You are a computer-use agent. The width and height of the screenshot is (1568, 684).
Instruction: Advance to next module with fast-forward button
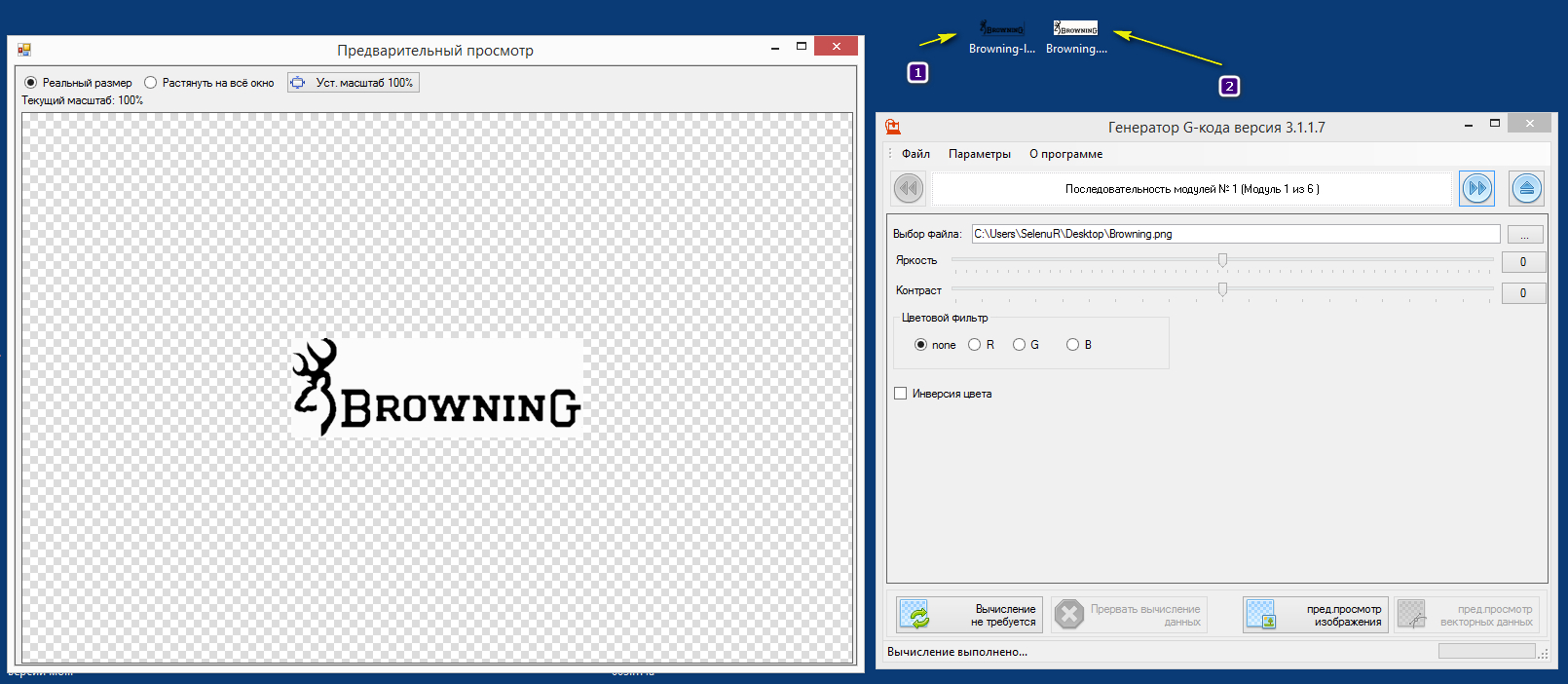point(1476,188)
